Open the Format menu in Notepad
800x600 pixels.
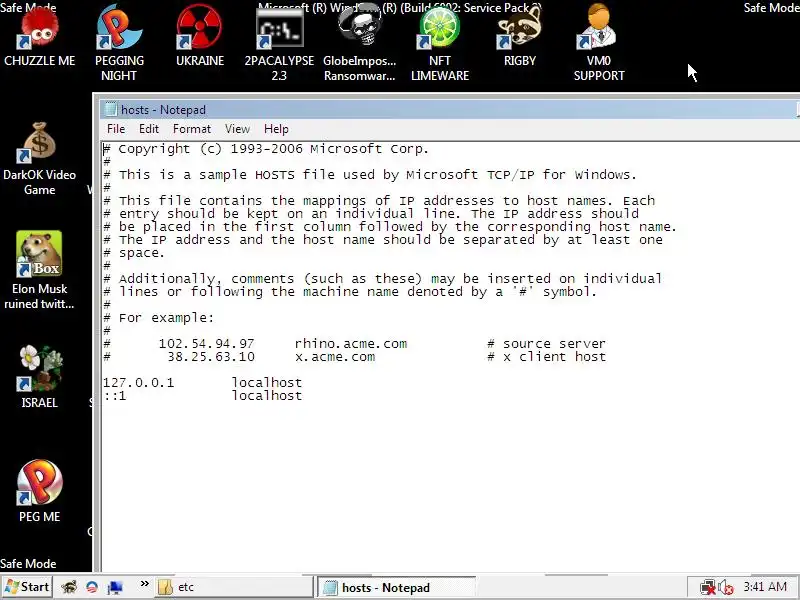[192, 129]
